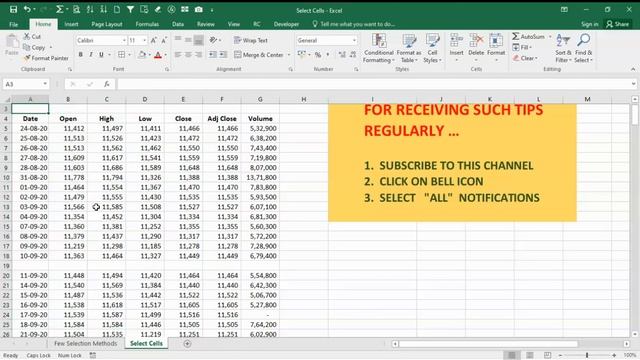Toggle underline formatting
The height and width of the screenshot is (360, 640).
pyautogui.click(x=101, y=55)
